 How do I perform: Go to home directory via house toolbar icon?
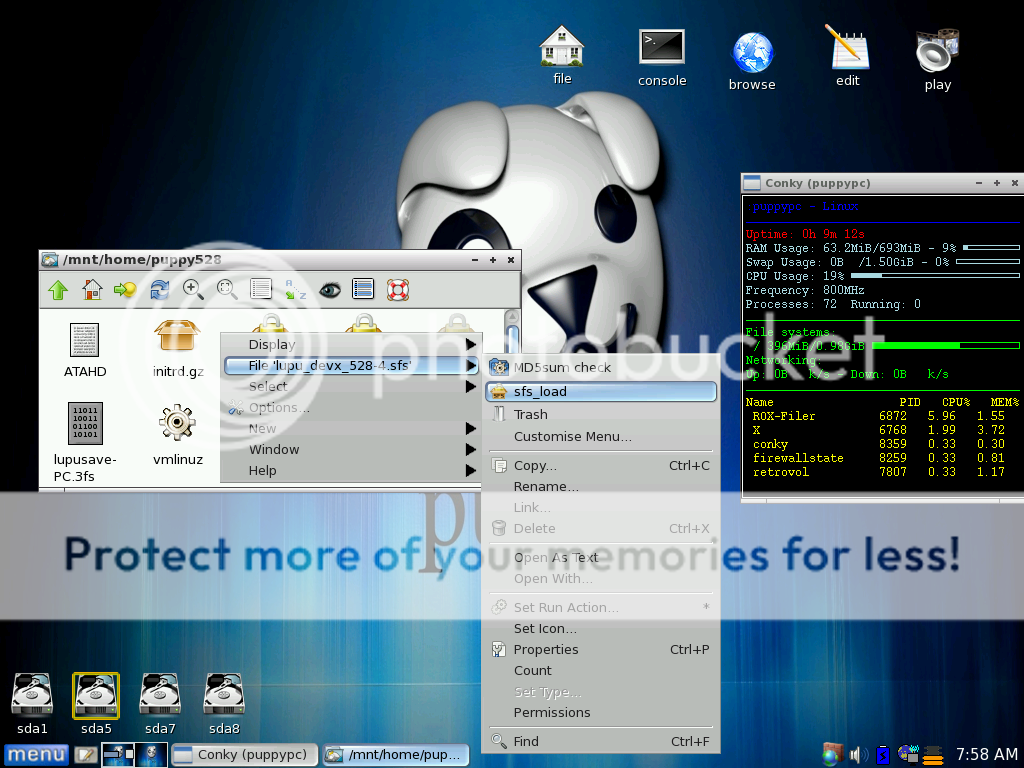pos(92,290)
